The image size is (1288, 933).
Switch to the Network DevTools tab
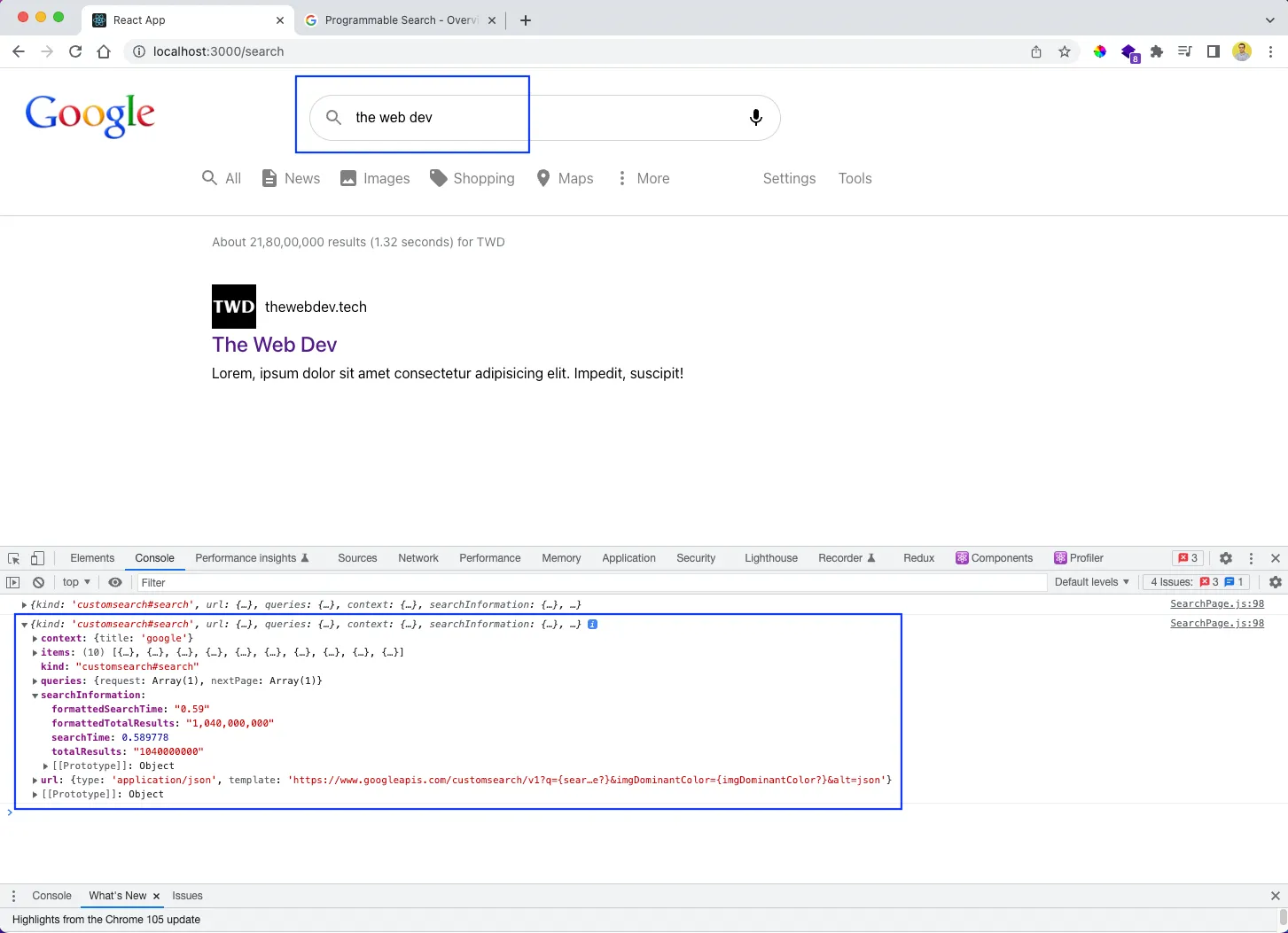(x=418, y=558)
